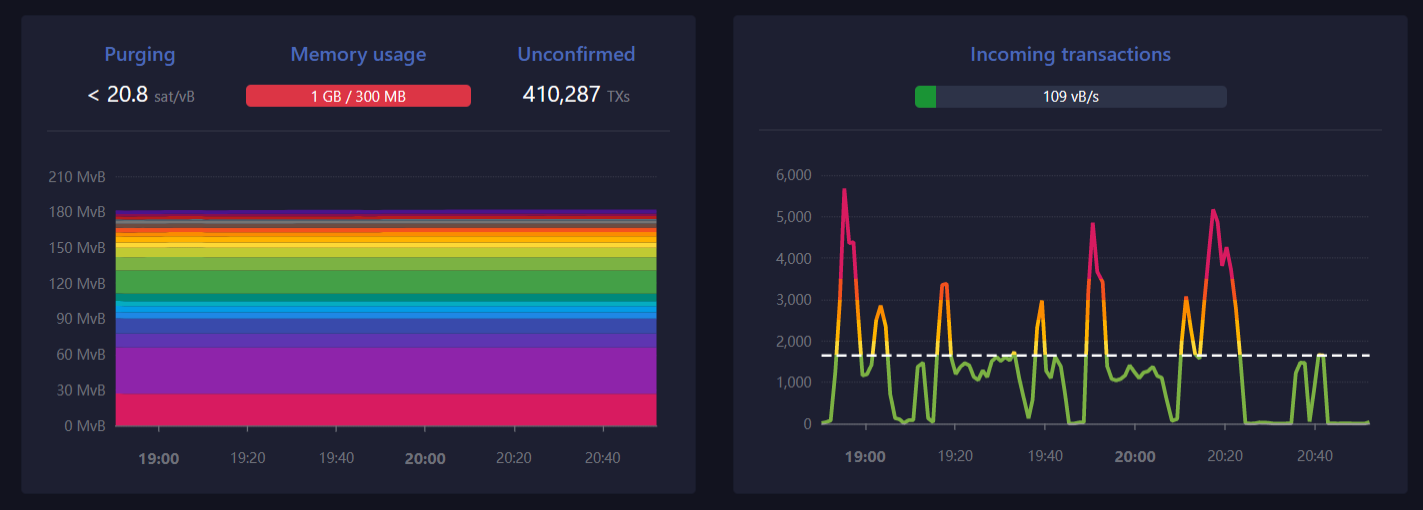Select the wide purple band in mempool chart
Screen dimensions: 1423x510
[385, 370]
